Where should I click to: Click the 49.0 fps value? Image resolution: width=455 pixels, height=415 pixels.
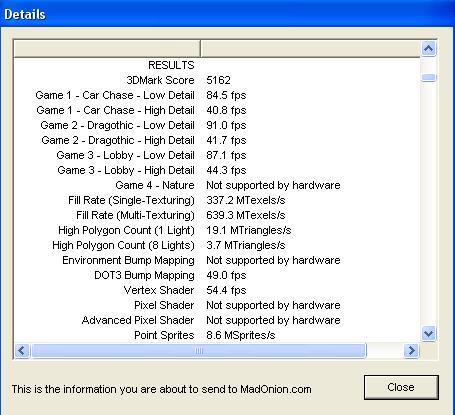226,275
